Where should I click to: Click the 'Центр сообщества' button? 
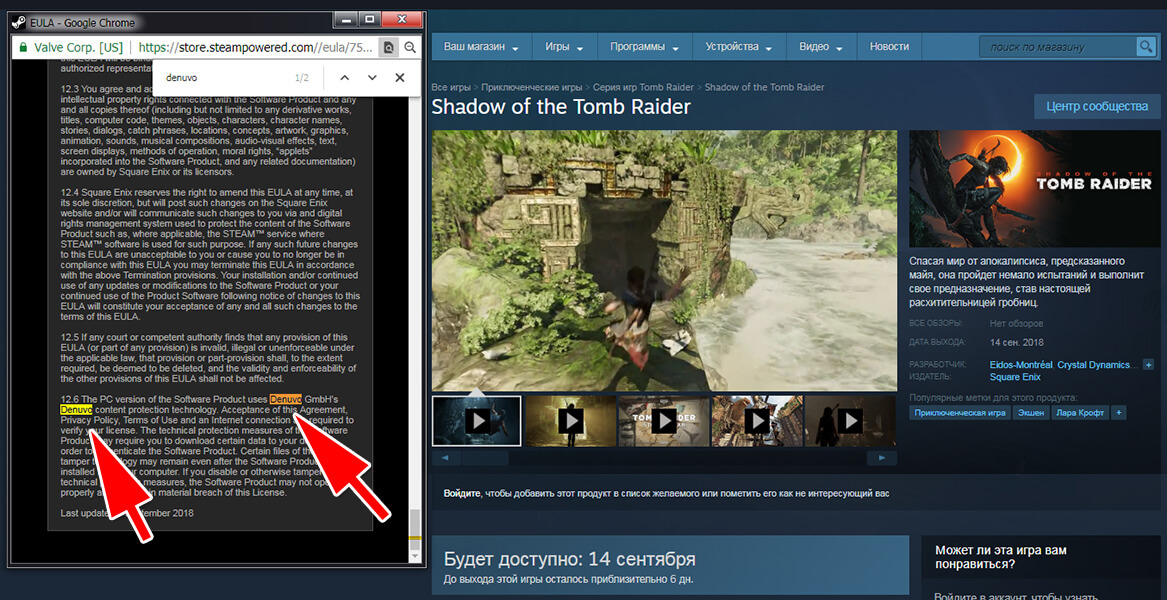[1096, 106]
